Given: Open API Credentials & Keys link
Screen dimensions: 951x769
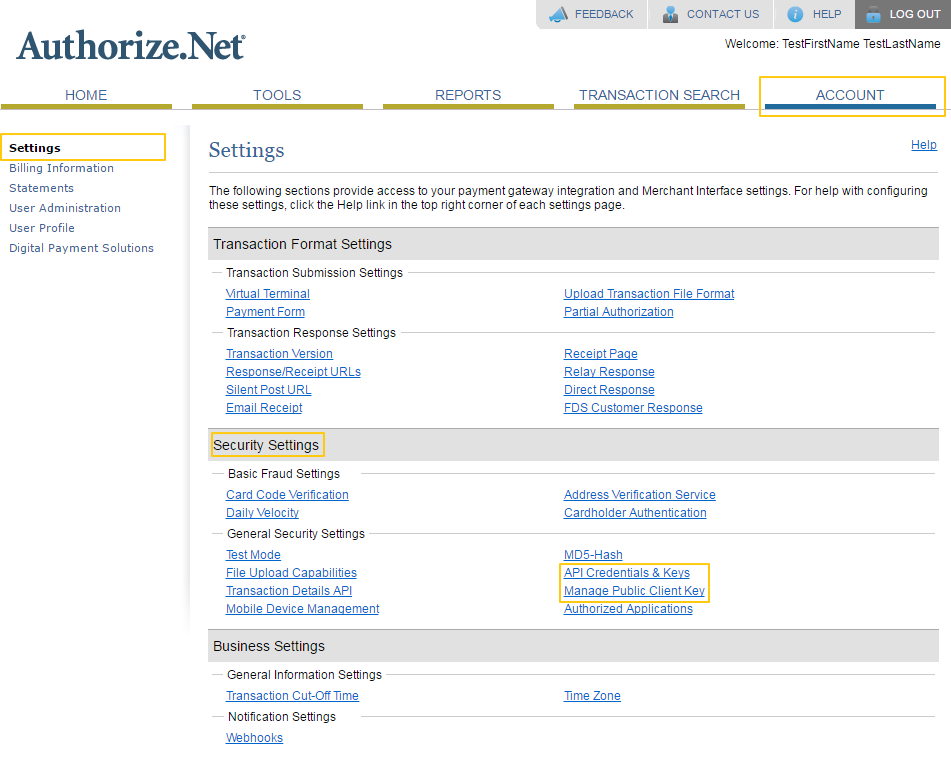Looking at the screenshot, I should [627, 573].
